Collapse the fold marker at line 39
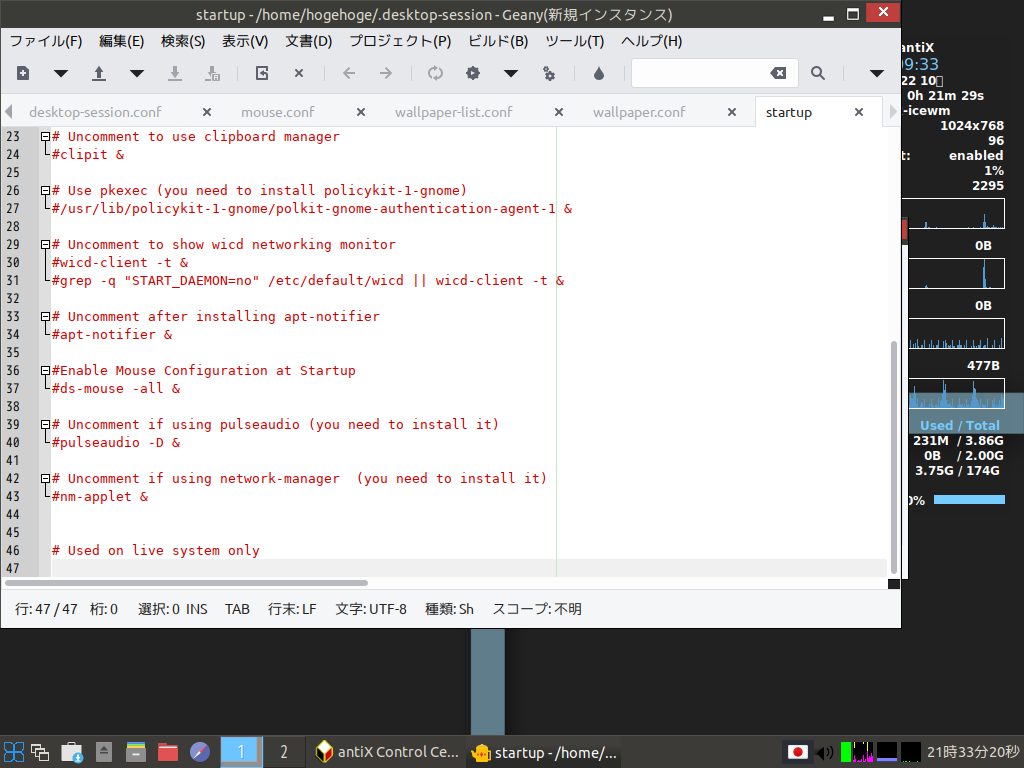 pos(45,425)
